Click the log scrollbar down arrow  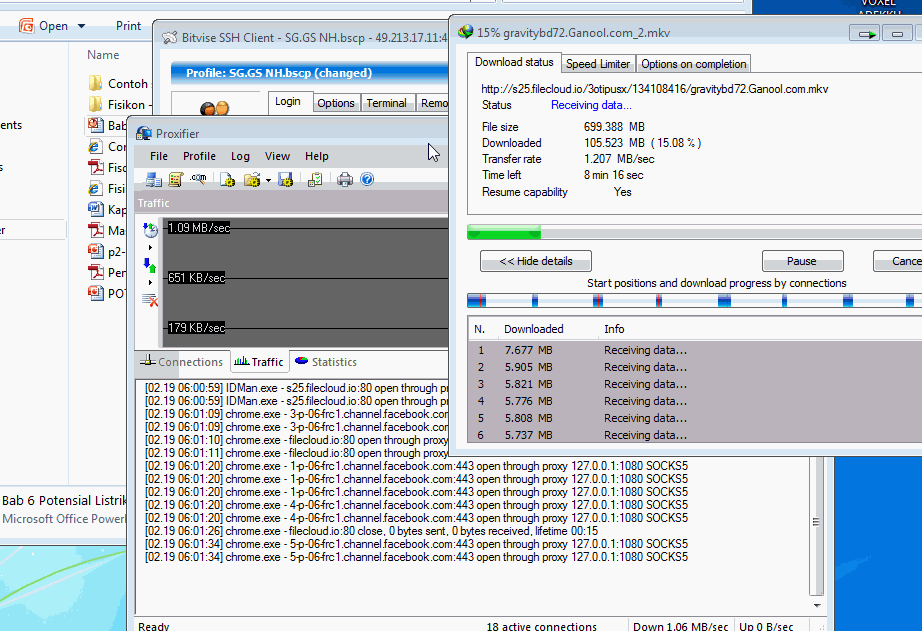point(817,606)
